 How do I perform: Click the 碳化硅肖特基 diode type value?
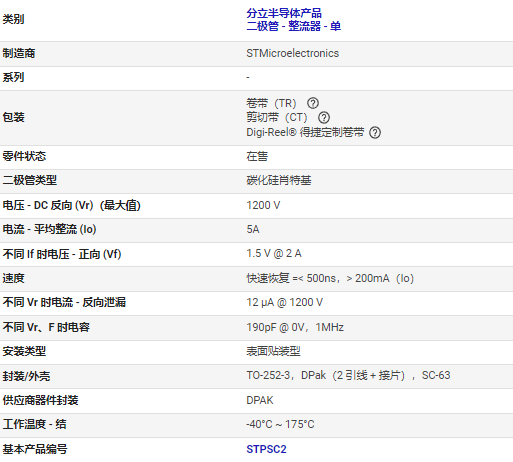pos(279,180)
